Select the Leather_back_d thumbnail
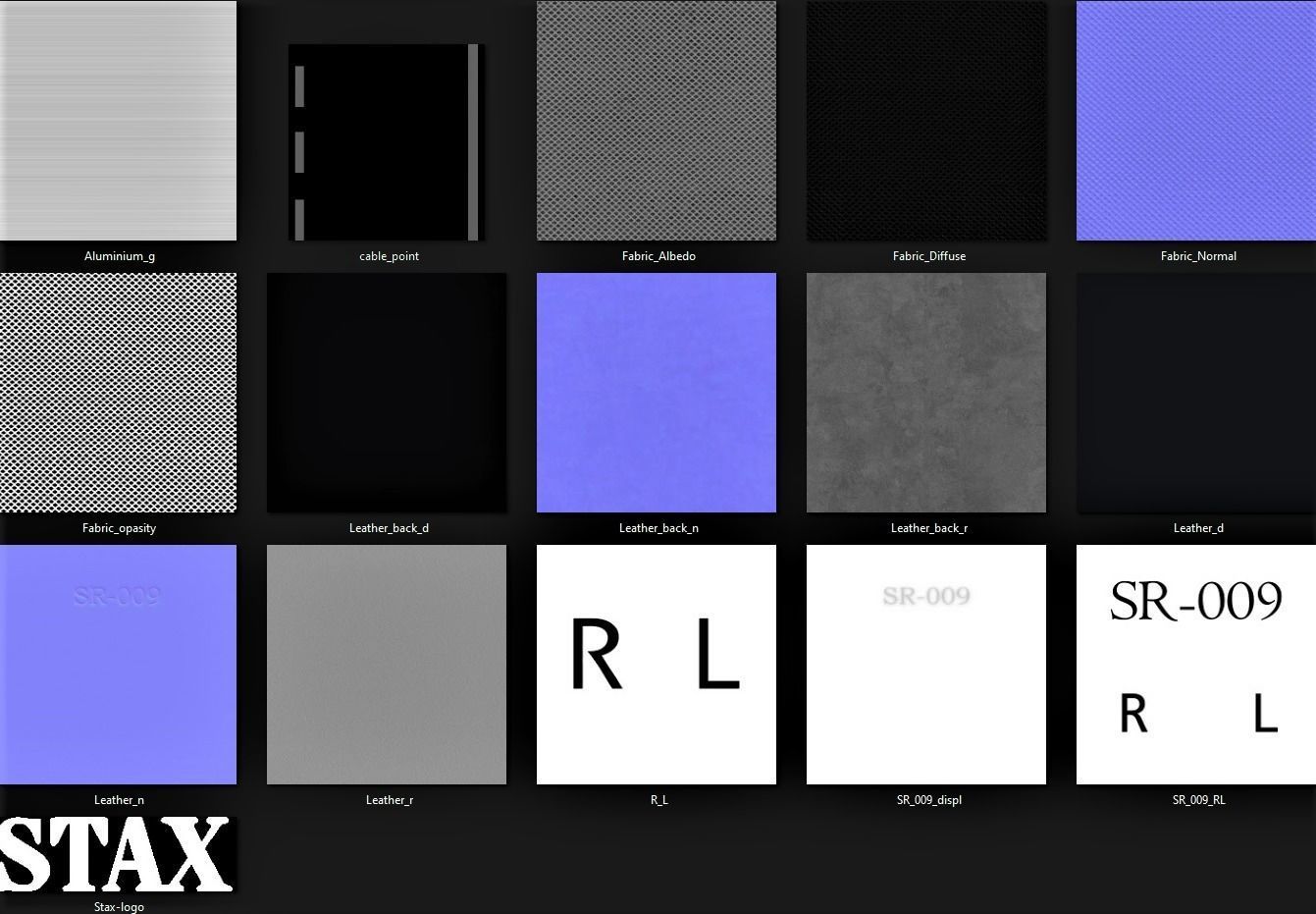This screenshot has height=914, width=1316. click(x=387, y=393)
